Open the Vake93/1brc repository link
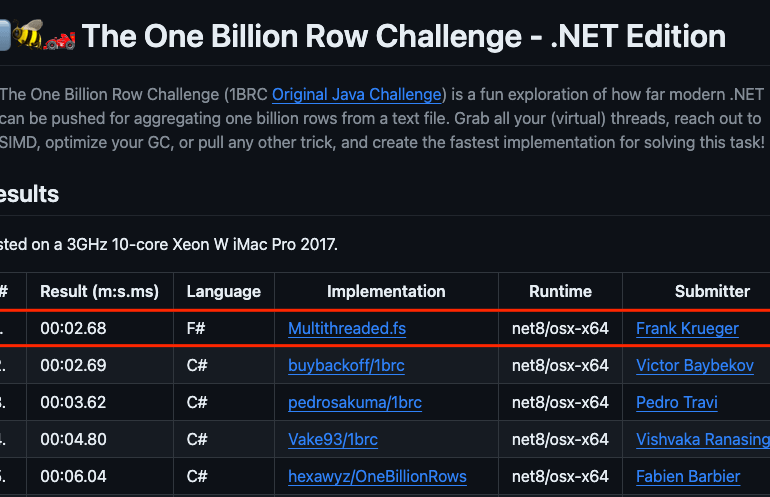The image size is (770, 497). coord(336,439)
